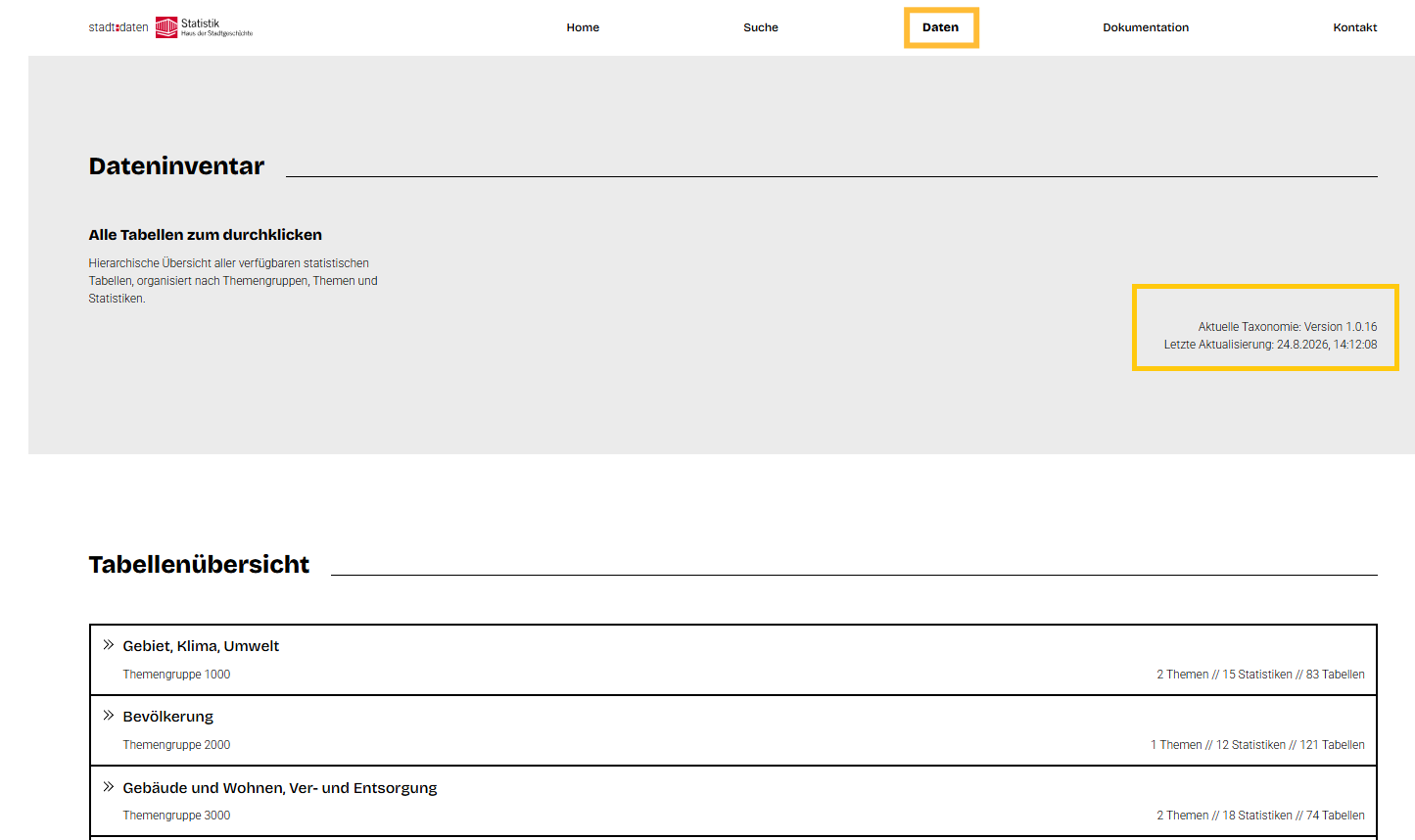Open the Gebiet, Klima, Umwelt group title
The width and height of the screenshot is (1415, 840).
(201, 646)
